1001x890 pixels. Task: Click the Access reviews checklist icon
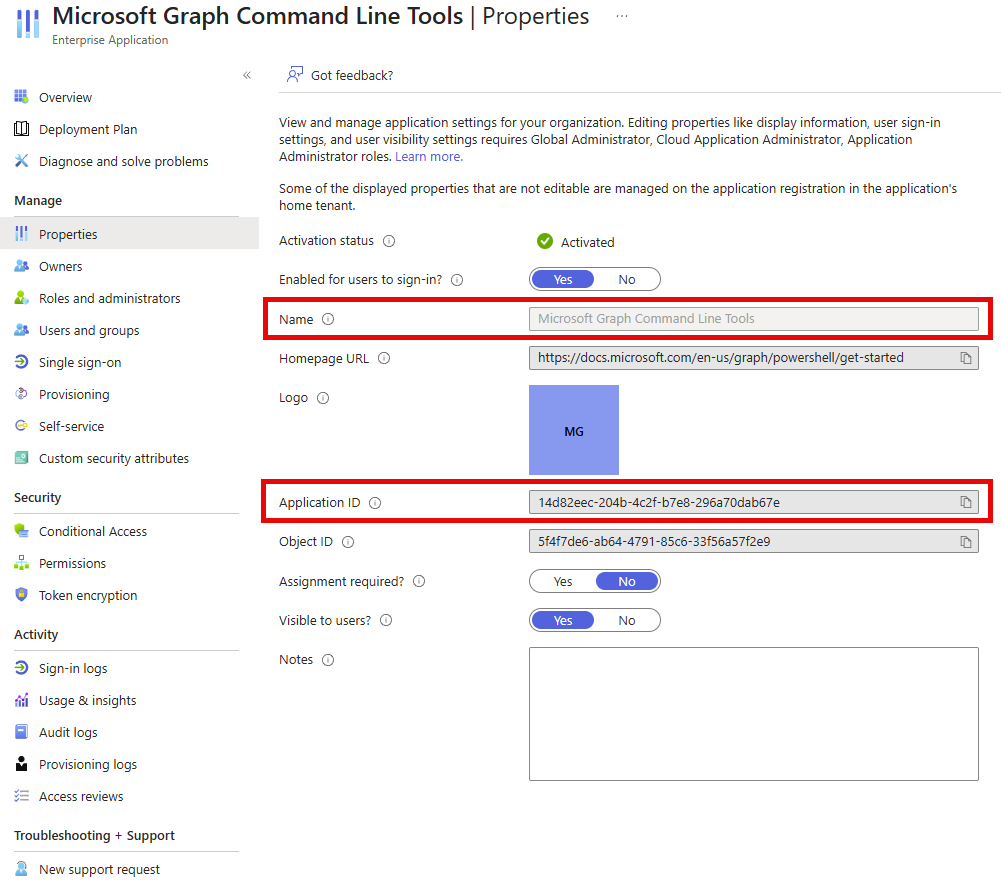coord(21,796)
